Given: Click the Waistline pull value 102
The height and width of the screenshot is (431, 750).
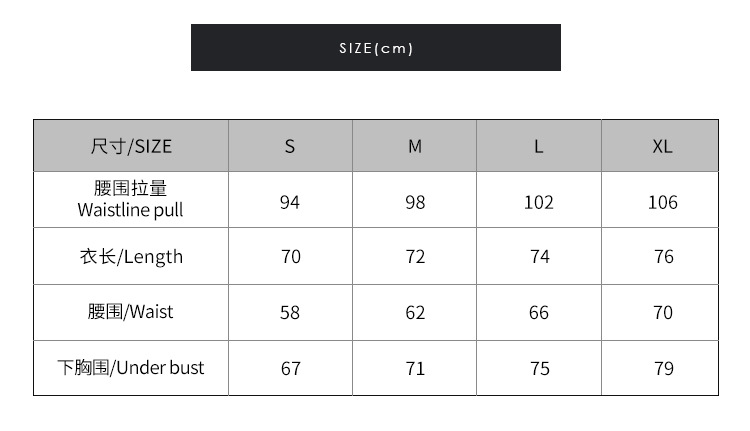Looking at the screenshot, I should tap(539, 202).
